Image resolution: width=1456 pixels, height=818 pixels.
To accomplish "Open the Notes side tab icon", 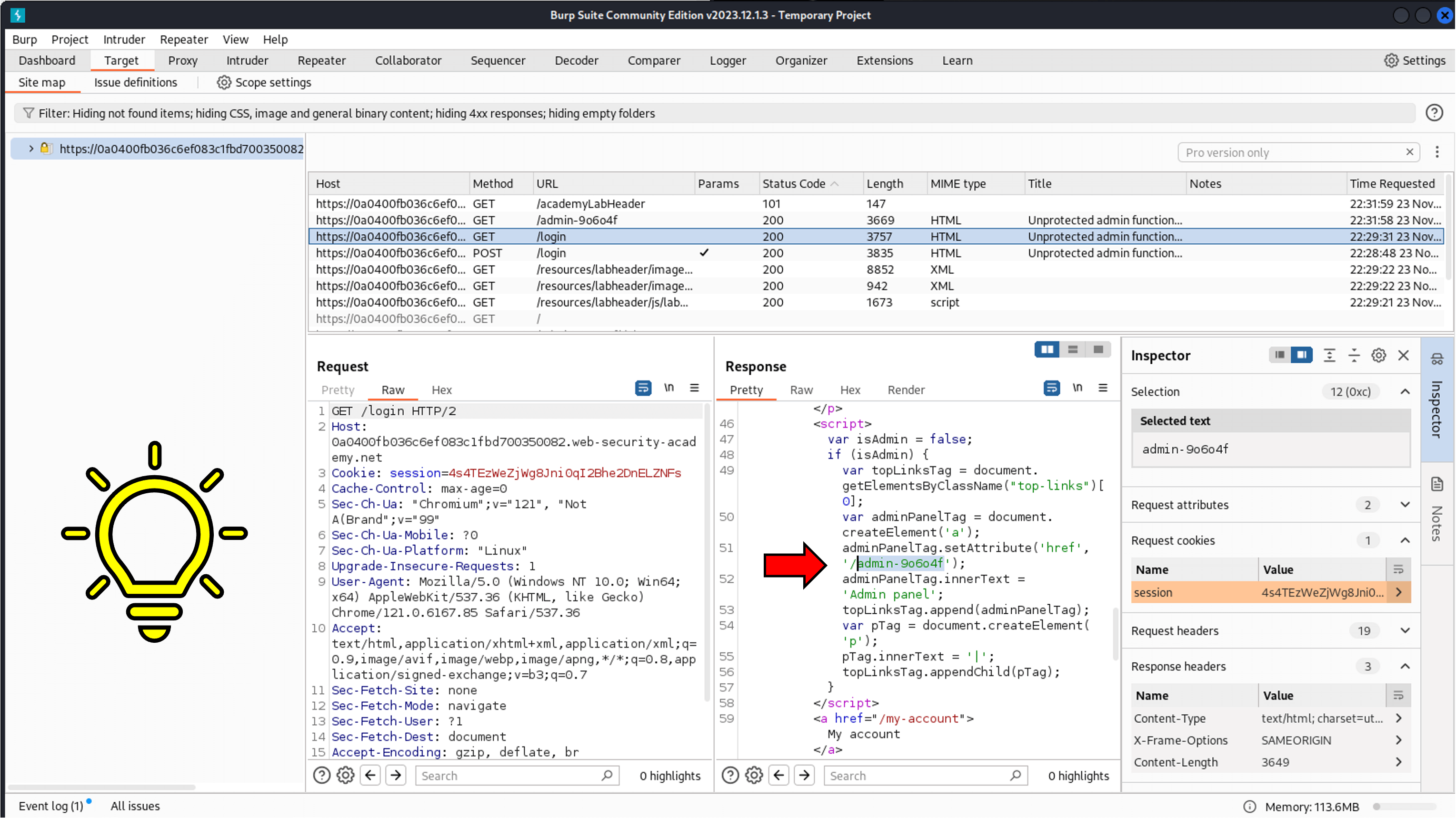I will (x=1437, y=485).
